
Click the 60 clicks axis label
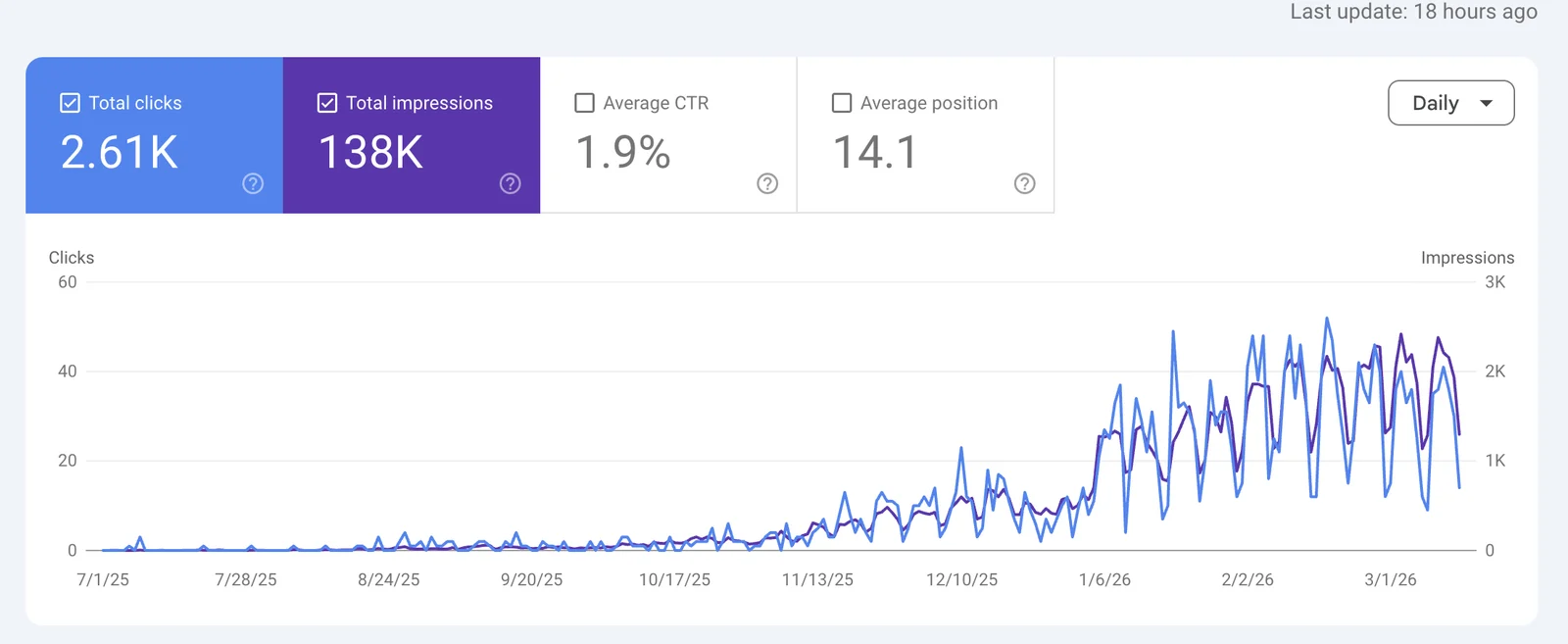point(67,282)
